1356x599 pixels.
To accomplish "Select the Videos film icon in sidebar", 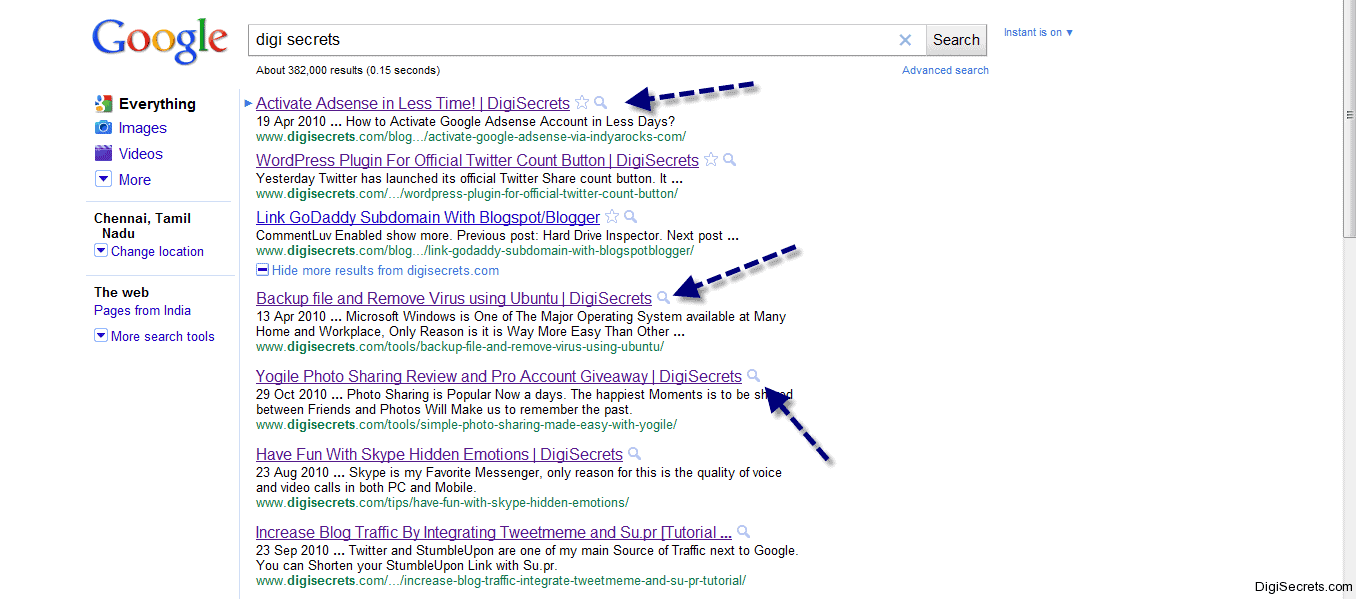I will click(103, 153).
